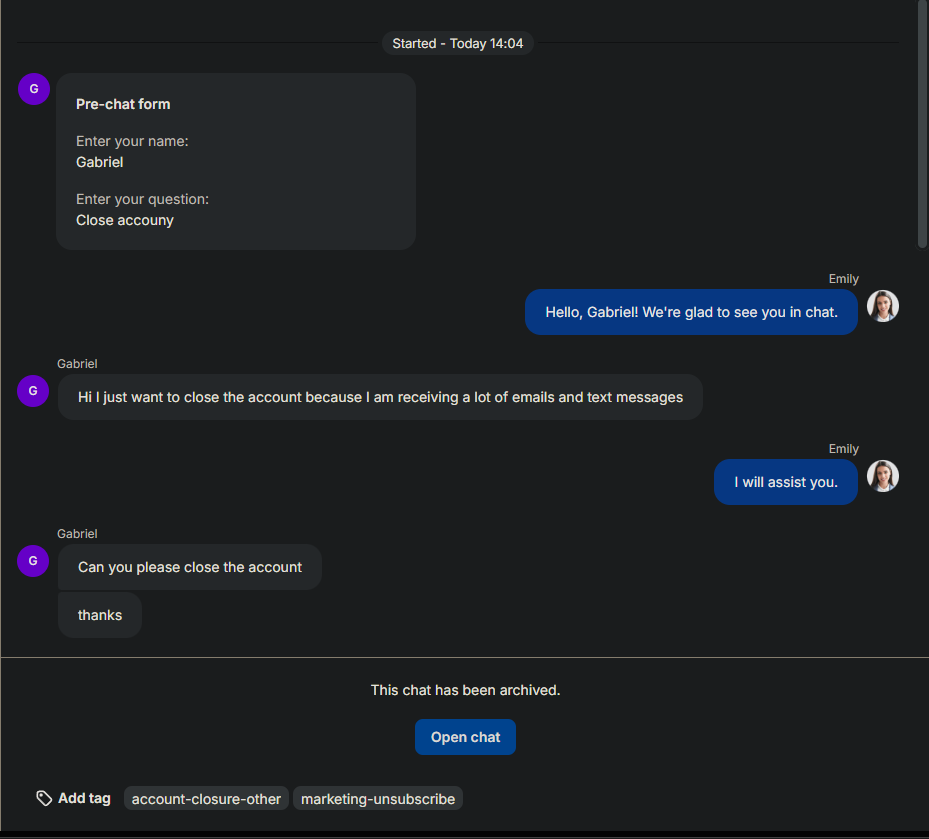Click the Add tag icon

coord(44,798)
